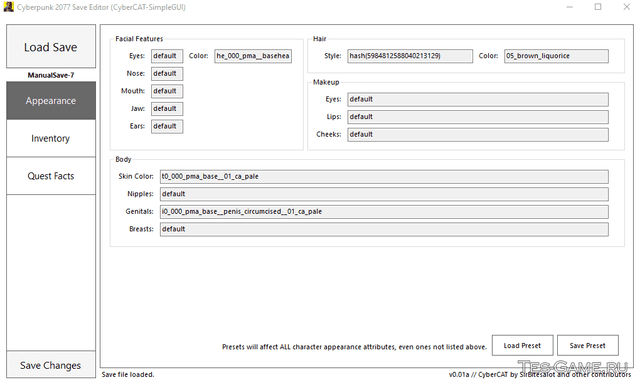The width and height of the screenshot is (640, 383).
Task: Click the Ears value field
Action: click(167, 126)
